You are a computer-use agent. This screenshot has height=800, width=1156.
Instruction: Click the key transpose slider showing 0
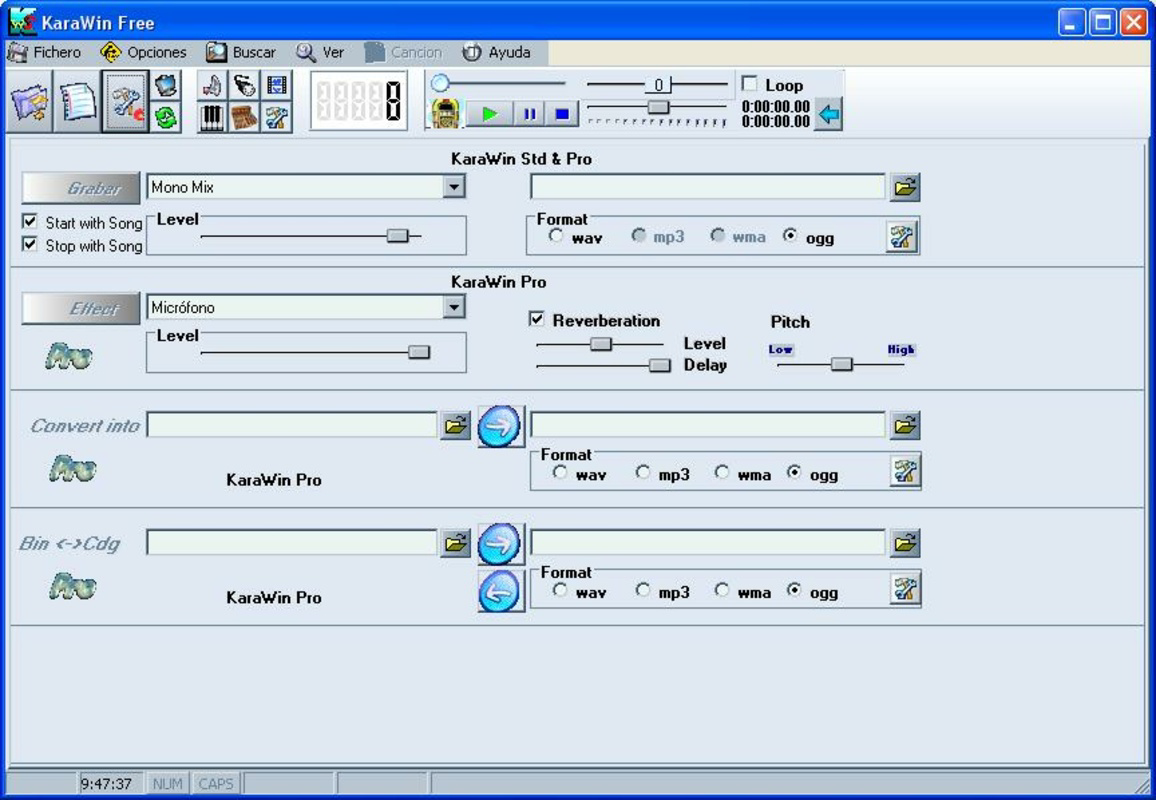click(658, 85)
